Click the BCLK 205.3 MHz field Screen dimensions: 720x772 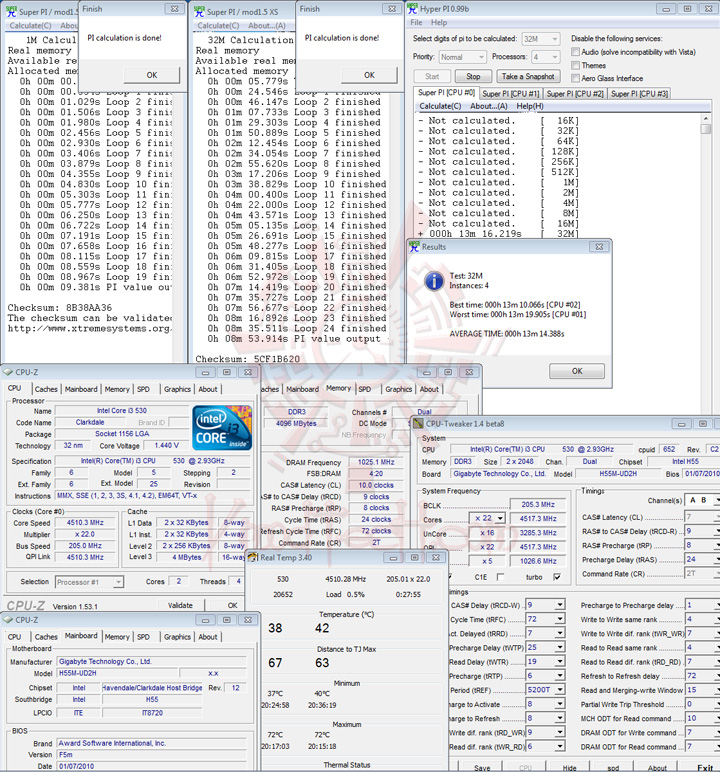tap(538, 504)
